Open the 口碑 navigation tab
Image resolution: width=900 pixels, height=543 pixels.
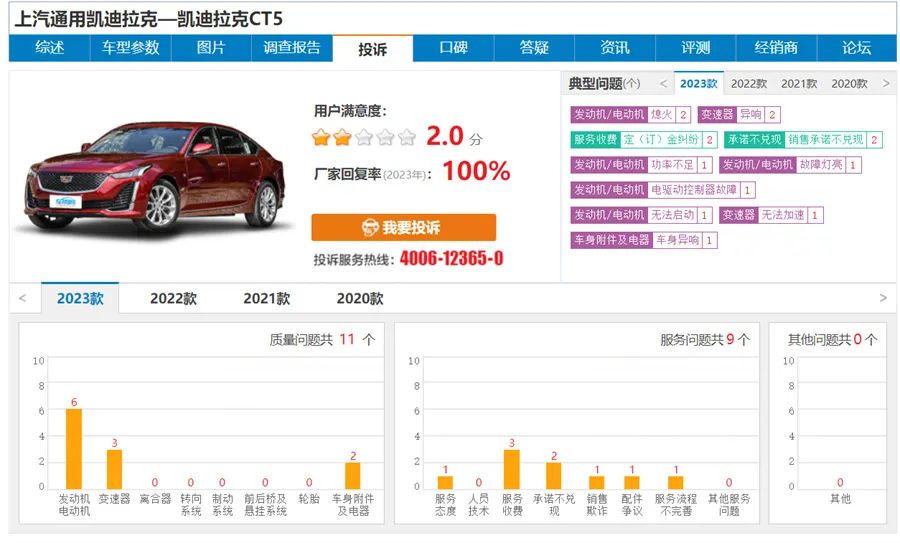(453, 48)
